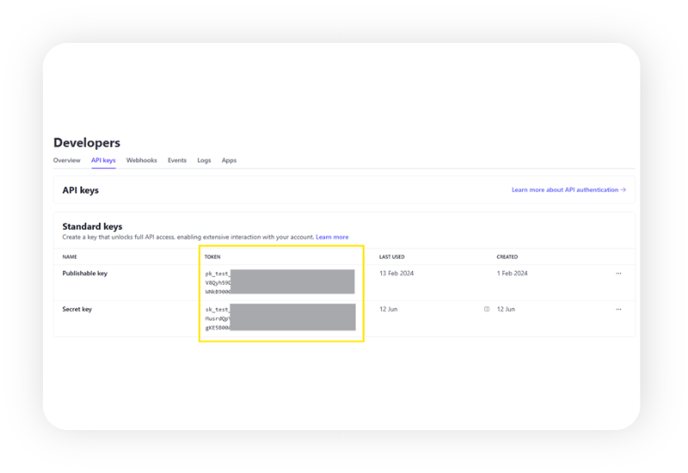
Task: Click the Publishable key created date 1 Feb 2024
Action: coord(512,273)
